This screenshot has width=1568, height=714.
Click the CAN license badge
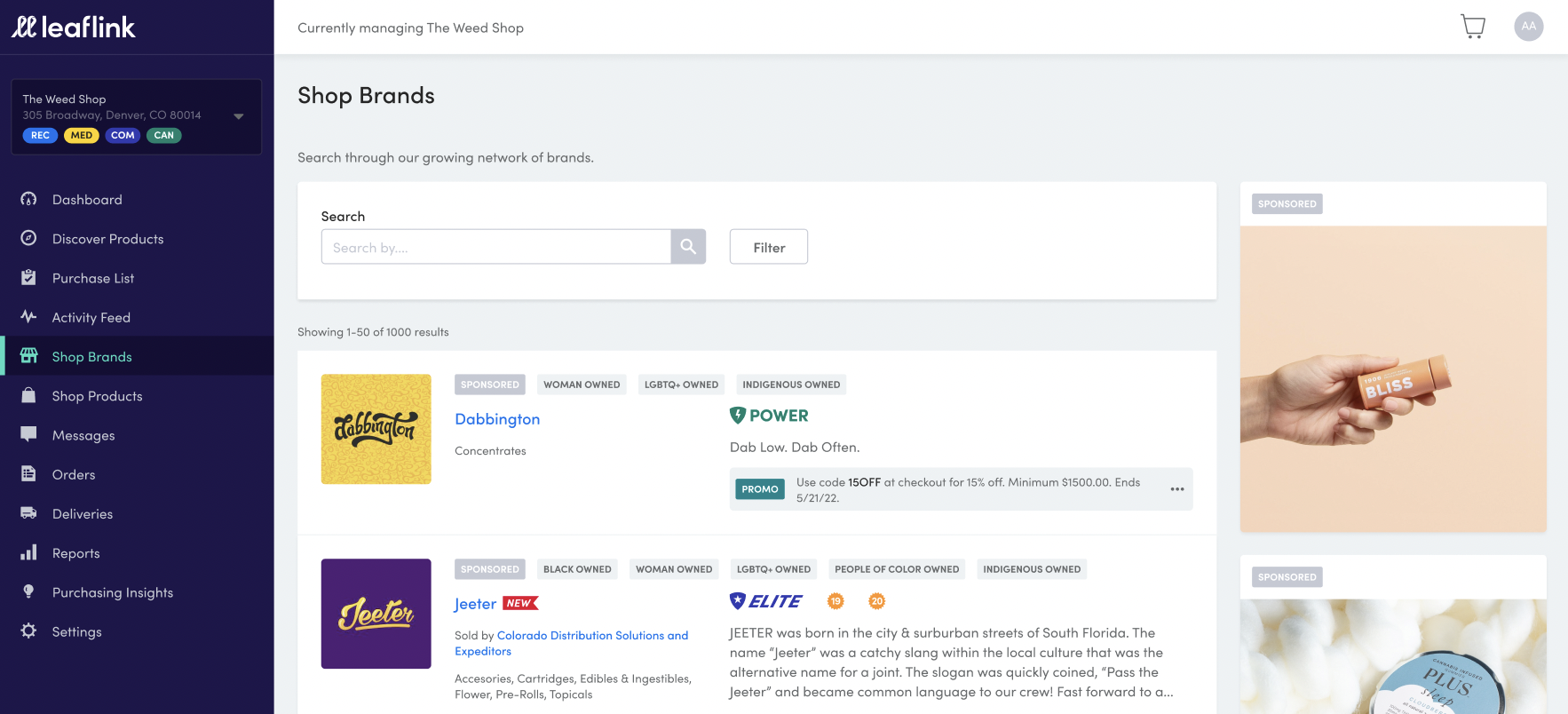tap(164, 135)
